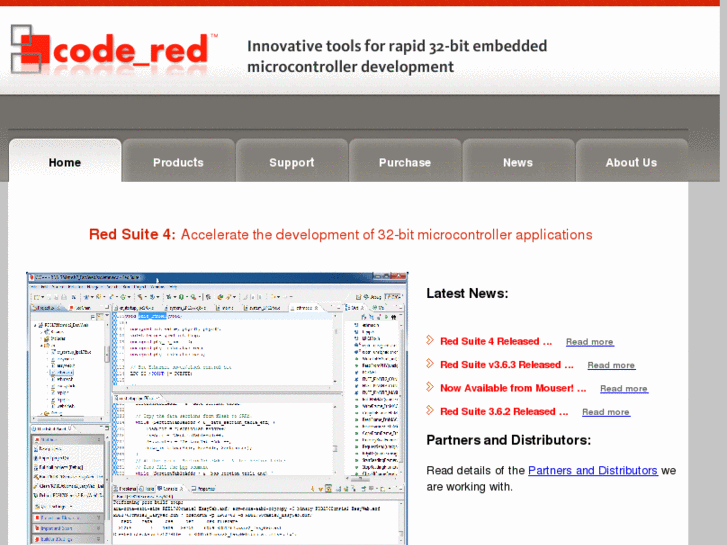This screenshot has height=545, width=727.
Task: Follow the Partners and Distributors link
Action: (x=593, y=470)
